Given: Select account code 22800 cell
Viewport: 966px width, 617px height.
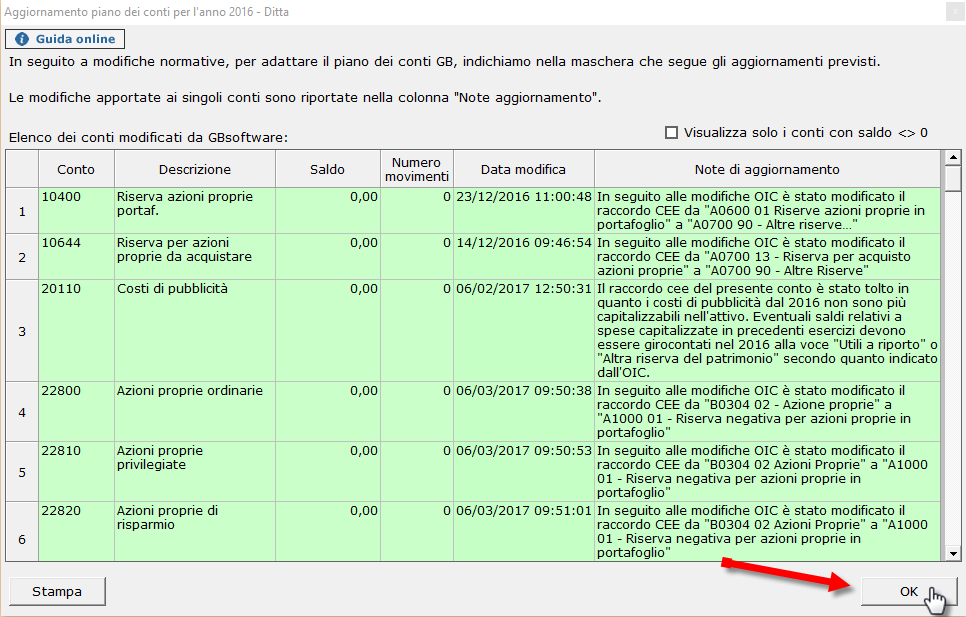Looking at the screenshot, I should pyautogui.click(x=76, y=411).
